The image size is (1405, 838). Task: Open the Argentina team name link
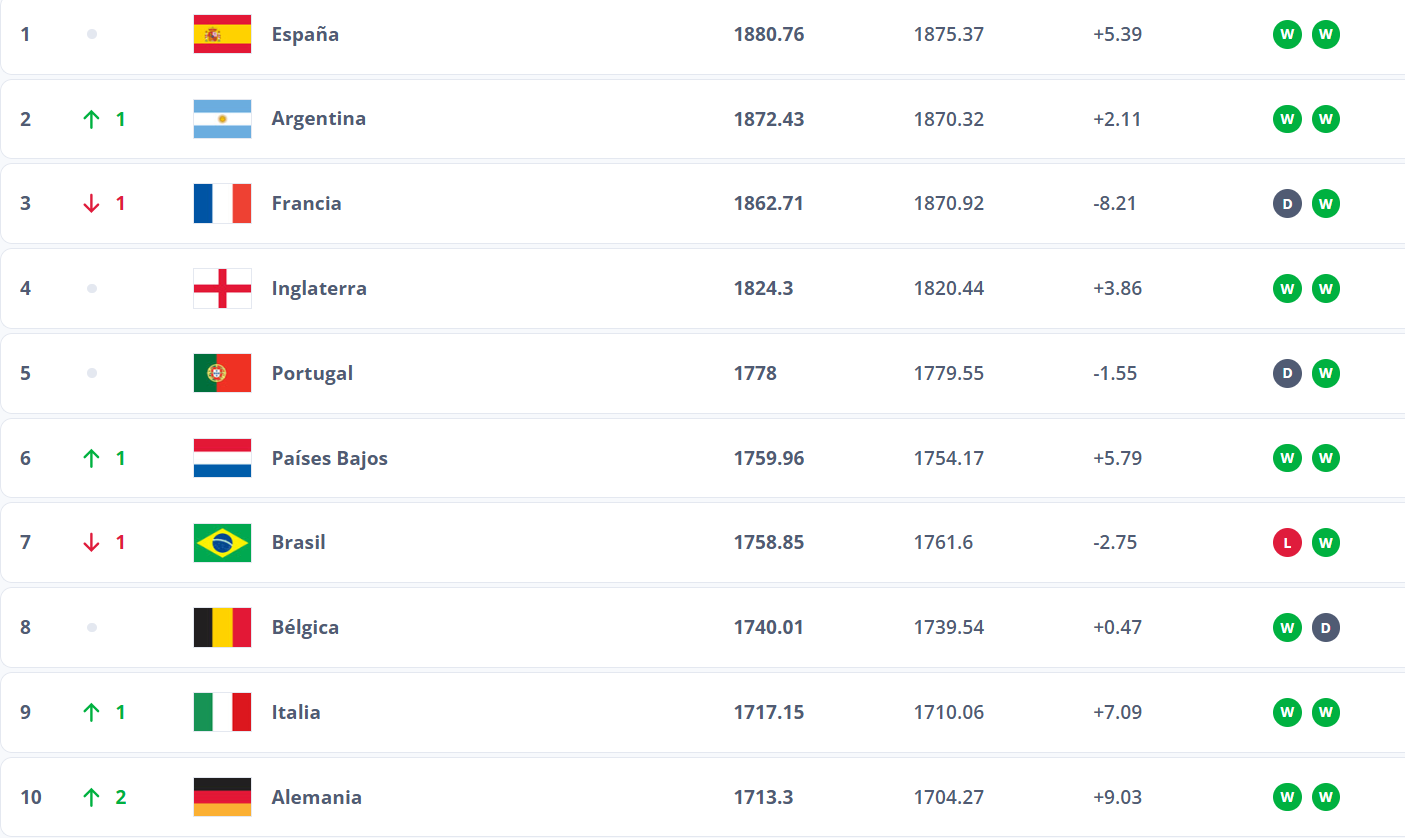click(x=318, y=119)
